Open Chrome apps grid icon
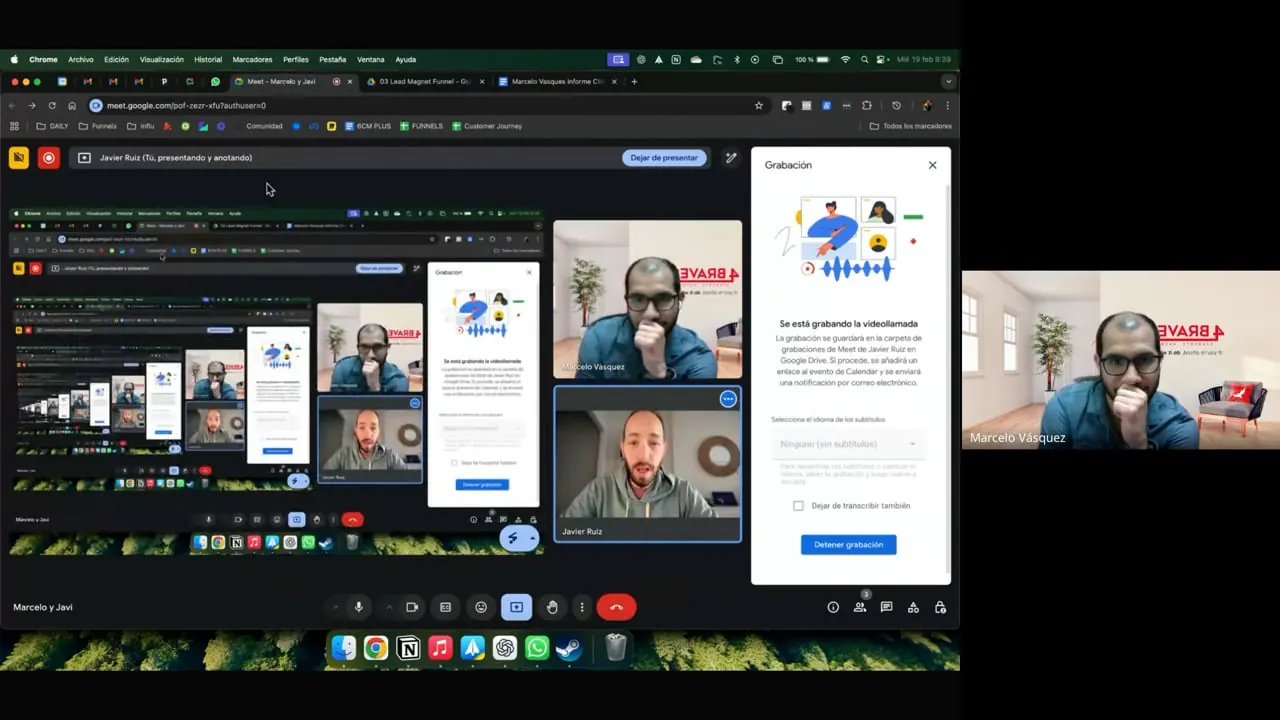1280x720 pixels. point(14,126)
